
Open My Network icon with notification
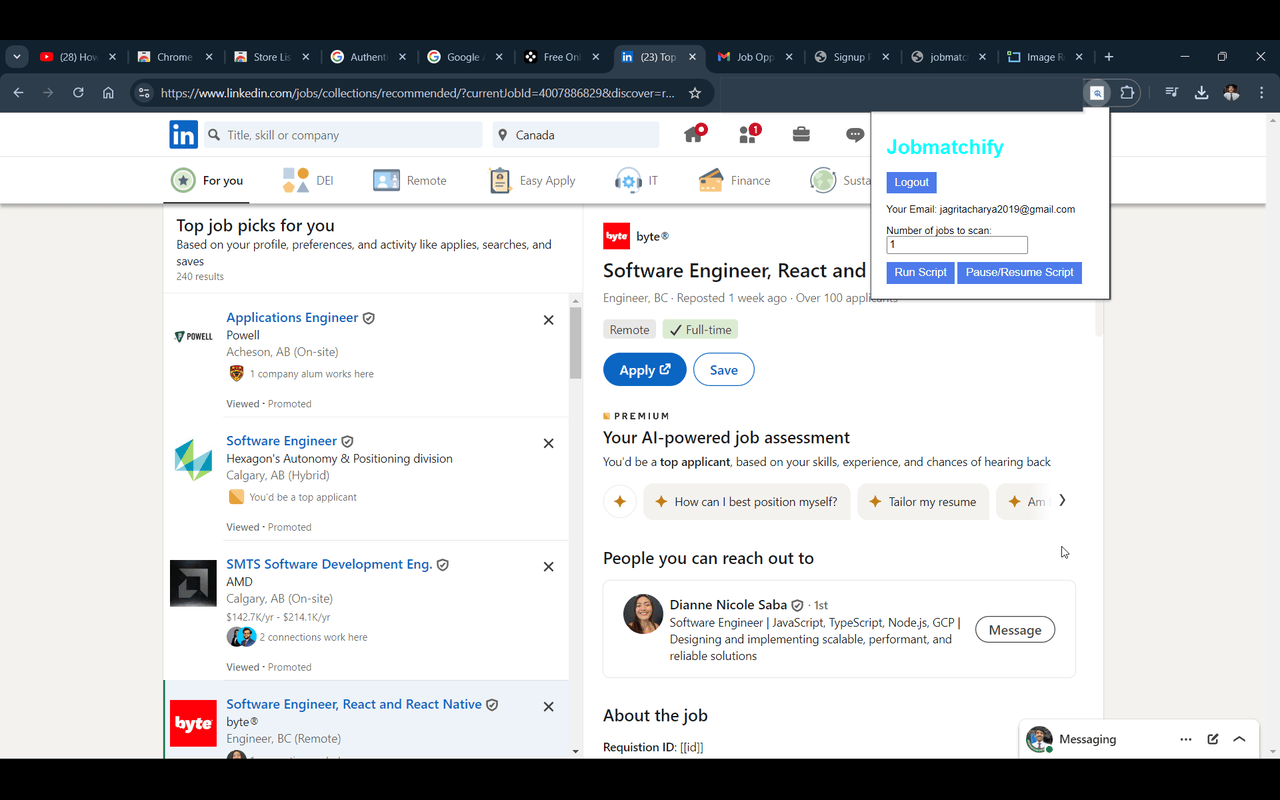pos(749,134)
